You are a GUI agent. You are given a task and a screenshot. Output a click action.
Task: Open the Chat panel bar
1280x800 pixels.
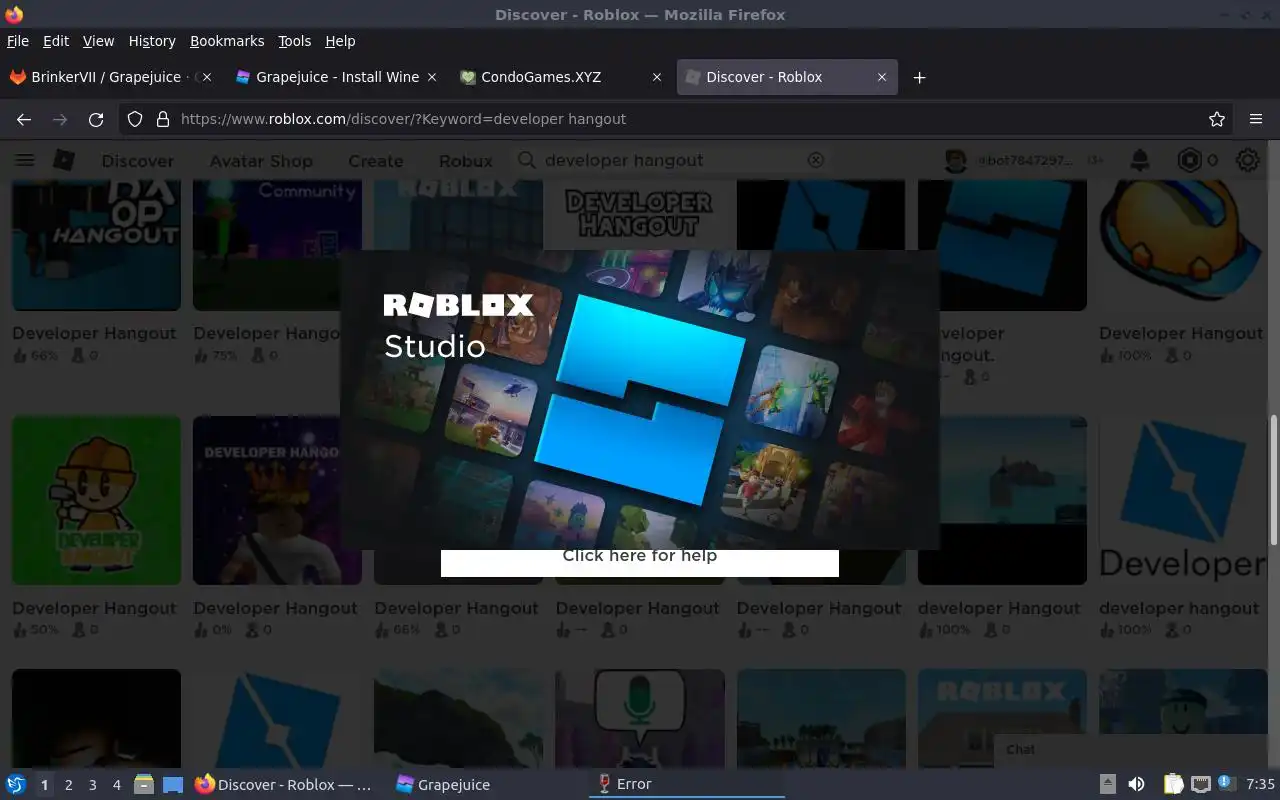pos(1130,749)
